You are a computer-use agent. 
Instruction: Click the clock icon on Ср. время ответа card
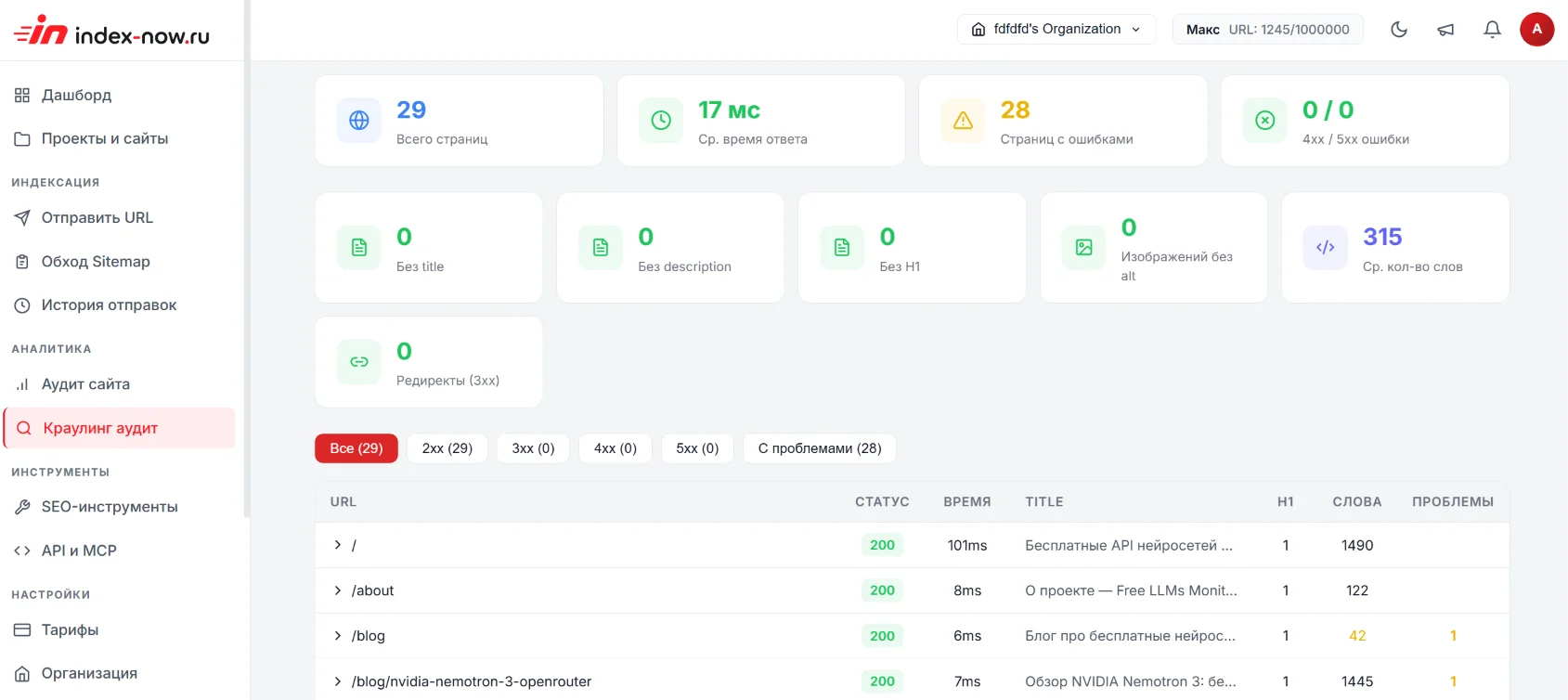[661, 121]
